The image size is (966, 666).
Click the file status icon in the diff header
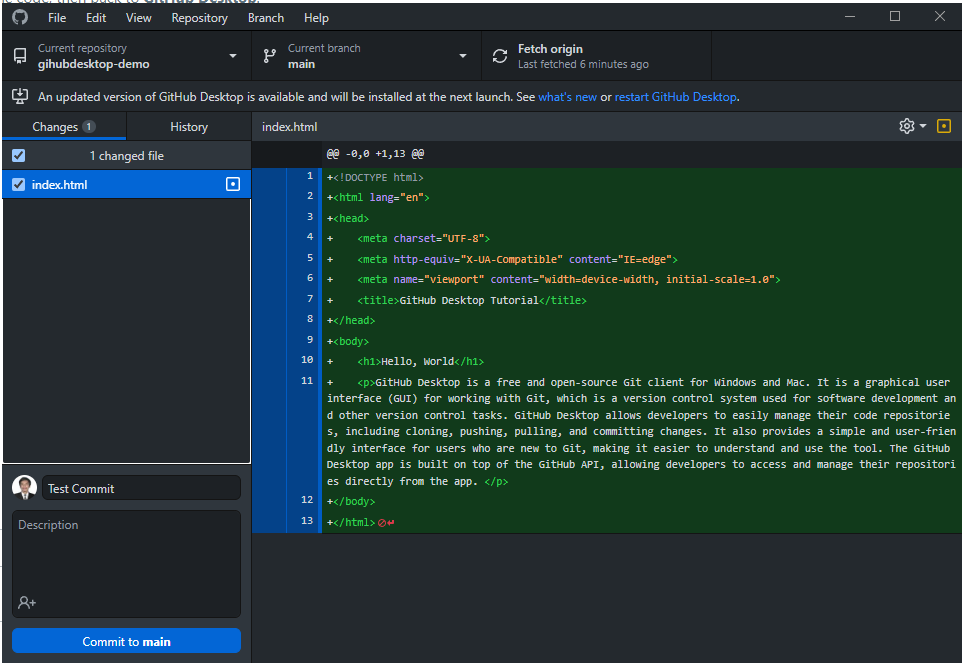[943, 126]
